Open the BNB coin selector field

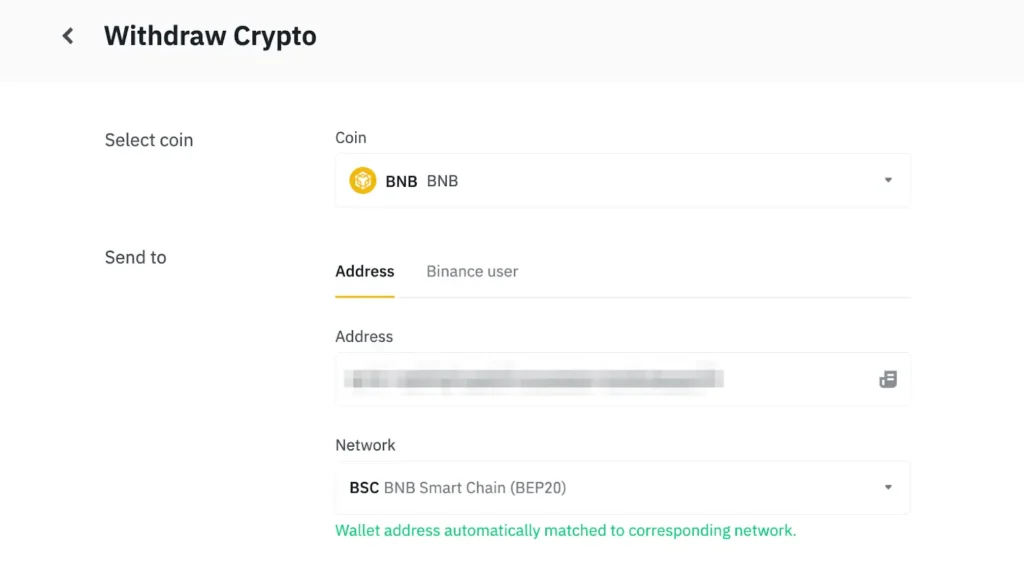pyautogui.click(x=622, y=181)
